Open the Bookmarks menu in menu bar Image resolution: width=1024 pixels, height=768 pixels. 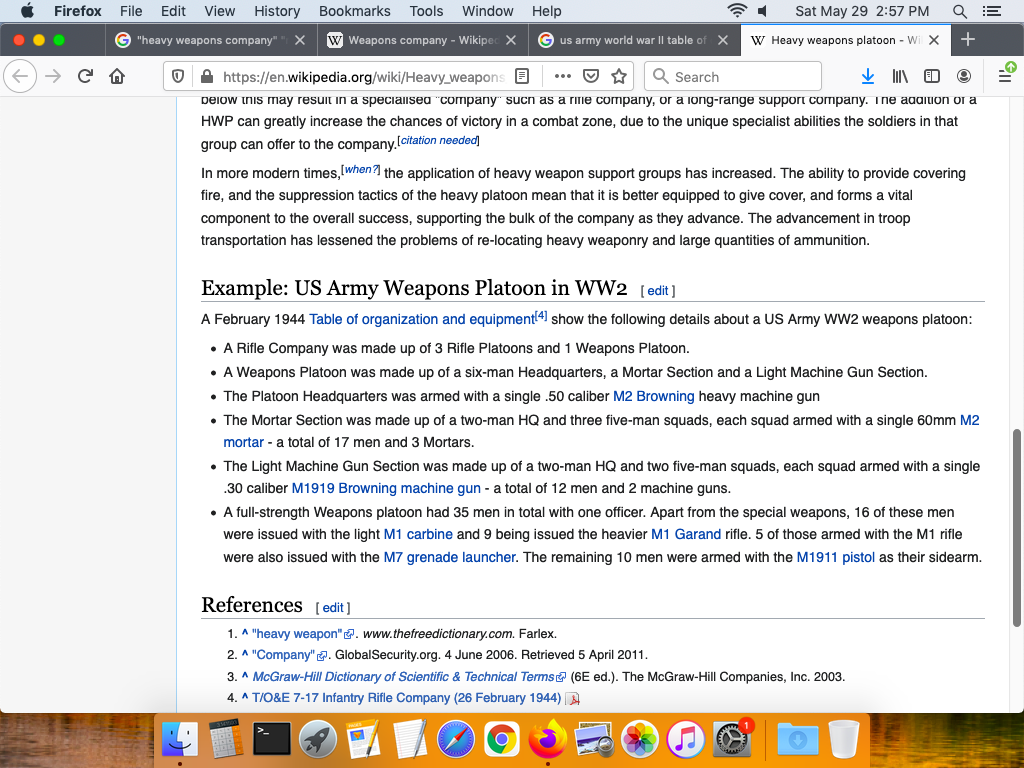[x=354, y=11]
